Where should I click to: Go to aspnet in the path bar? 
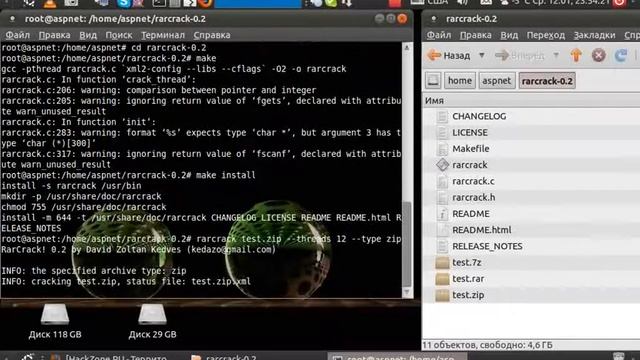496,80
